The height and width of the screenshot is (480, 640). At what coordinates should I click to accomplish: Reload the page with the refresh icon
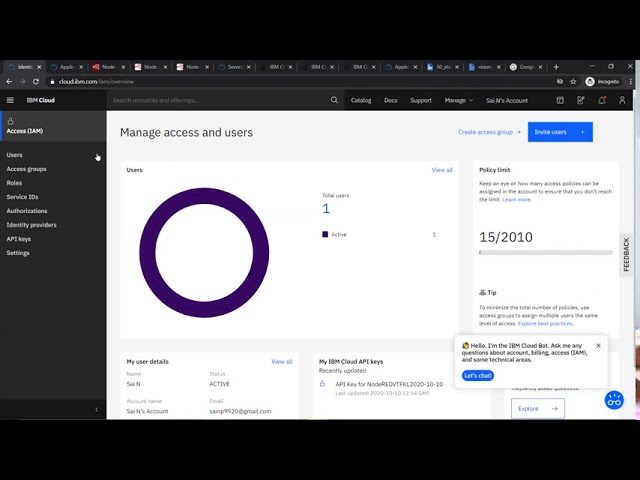pos(36,82)
